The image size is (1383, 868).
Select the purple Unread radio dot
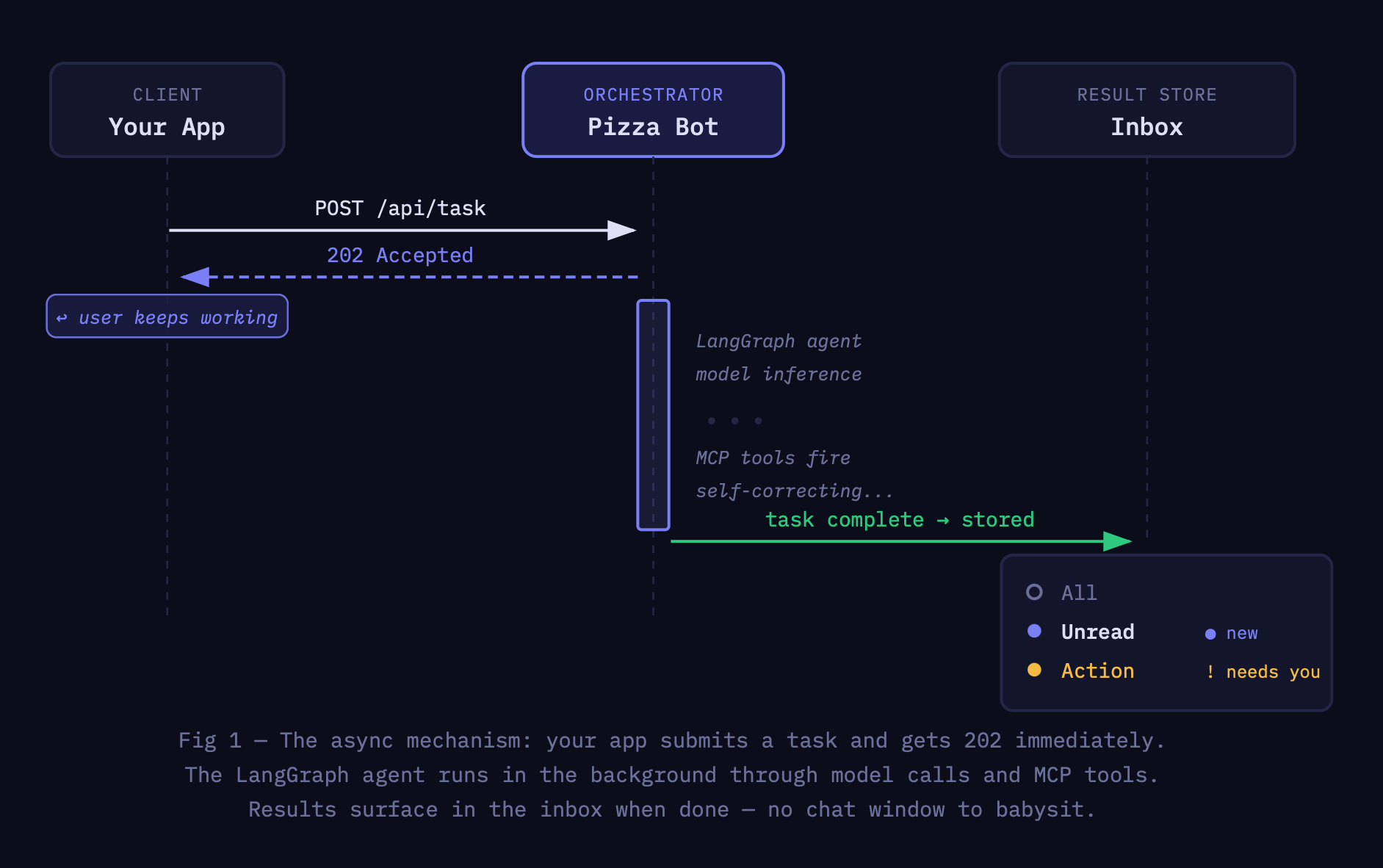(1034, 631)
